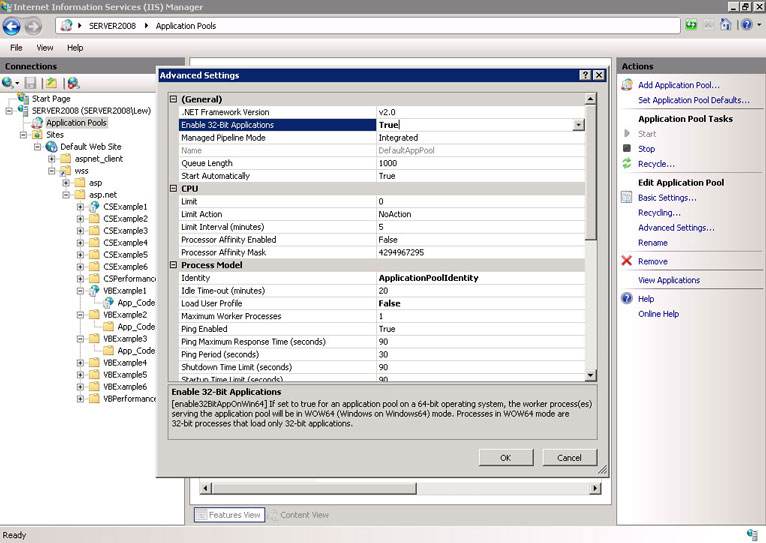Click the aspnet_client folder icon
Viewport: 766px width, 543px height.
click(x=66, y=159)
